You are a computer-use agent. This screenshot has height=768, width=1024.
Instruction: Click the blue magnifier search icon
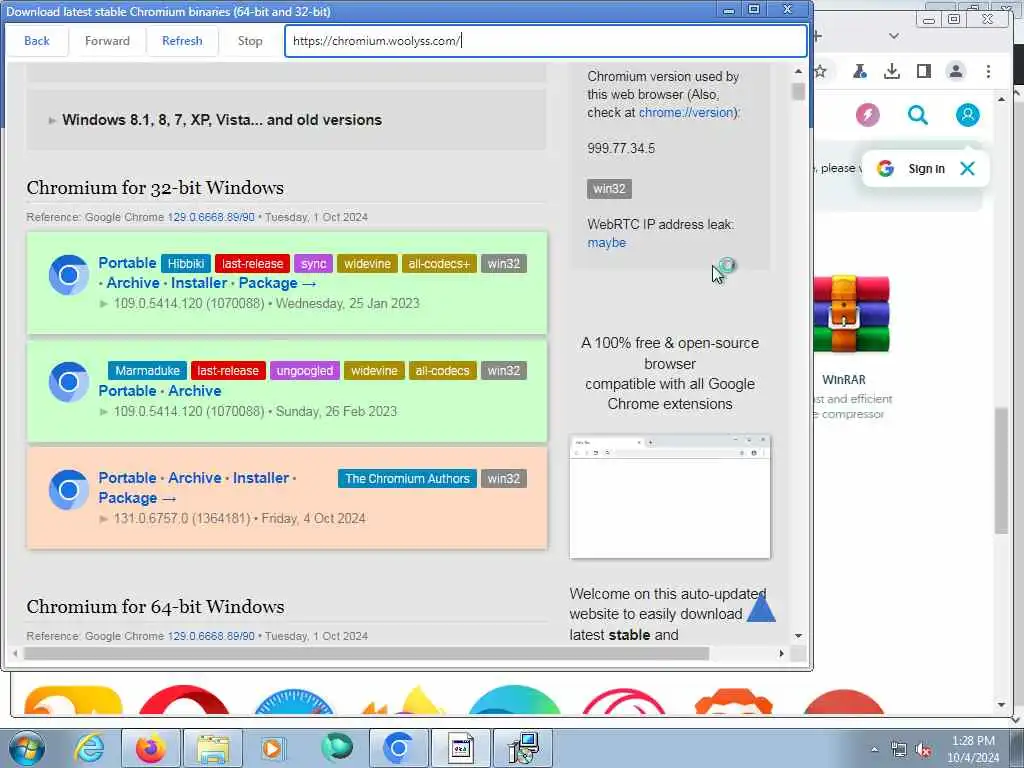tap(918, 115)
